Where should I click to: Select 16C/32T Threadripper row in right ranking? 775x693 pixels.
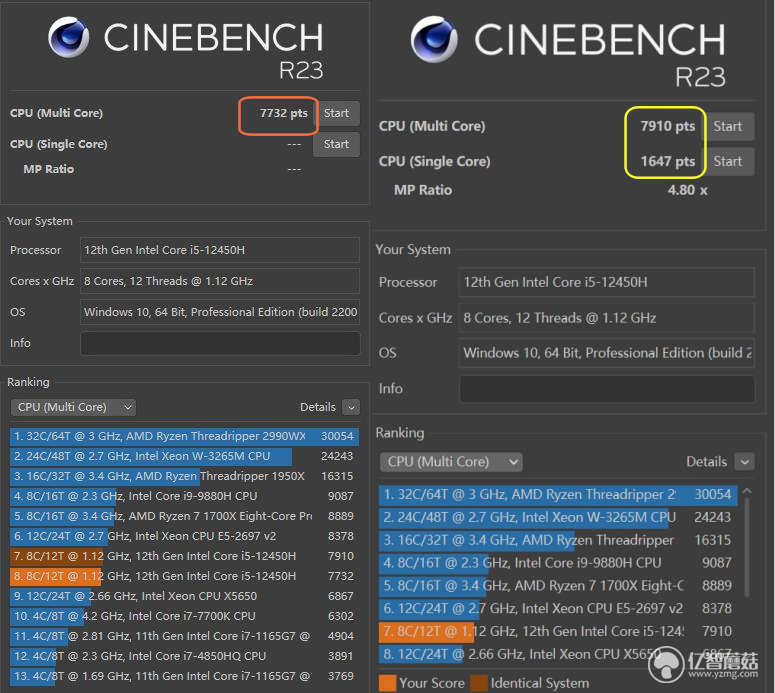tap(559, 540)
